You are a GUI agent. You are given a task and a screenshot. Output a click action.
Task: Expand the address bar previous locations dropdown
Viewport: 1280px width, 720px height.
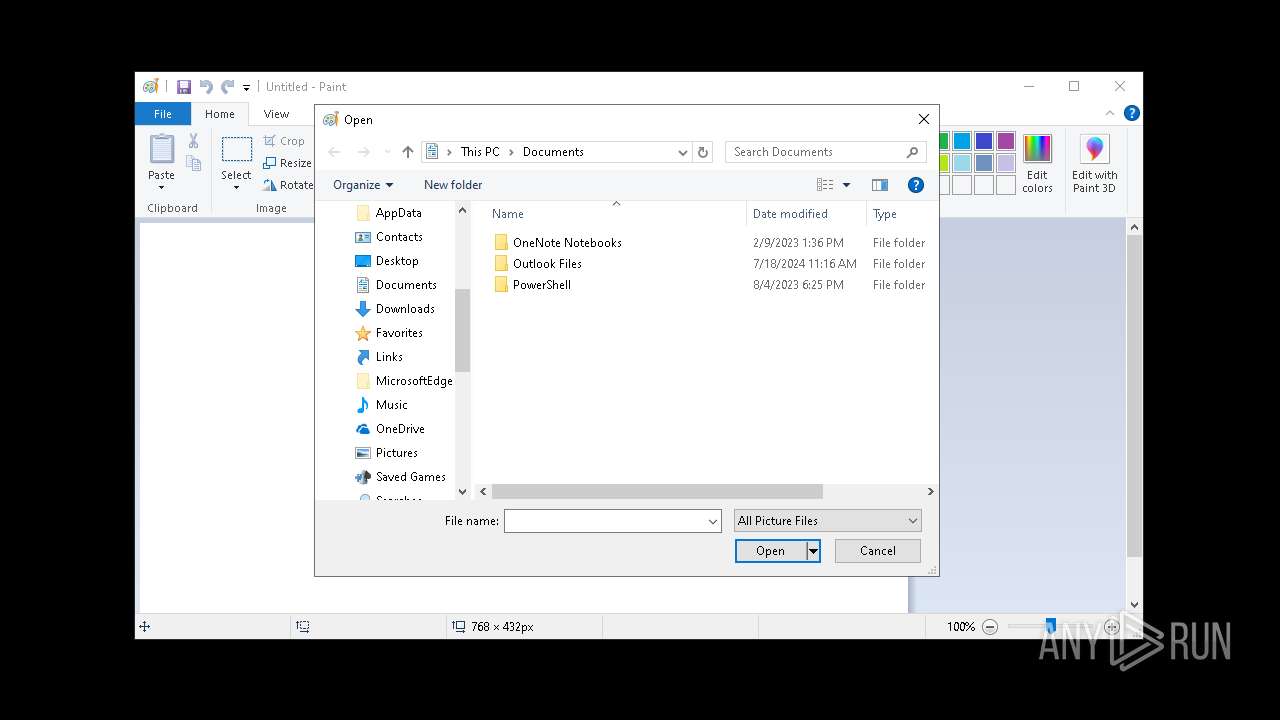click(683, 152)
